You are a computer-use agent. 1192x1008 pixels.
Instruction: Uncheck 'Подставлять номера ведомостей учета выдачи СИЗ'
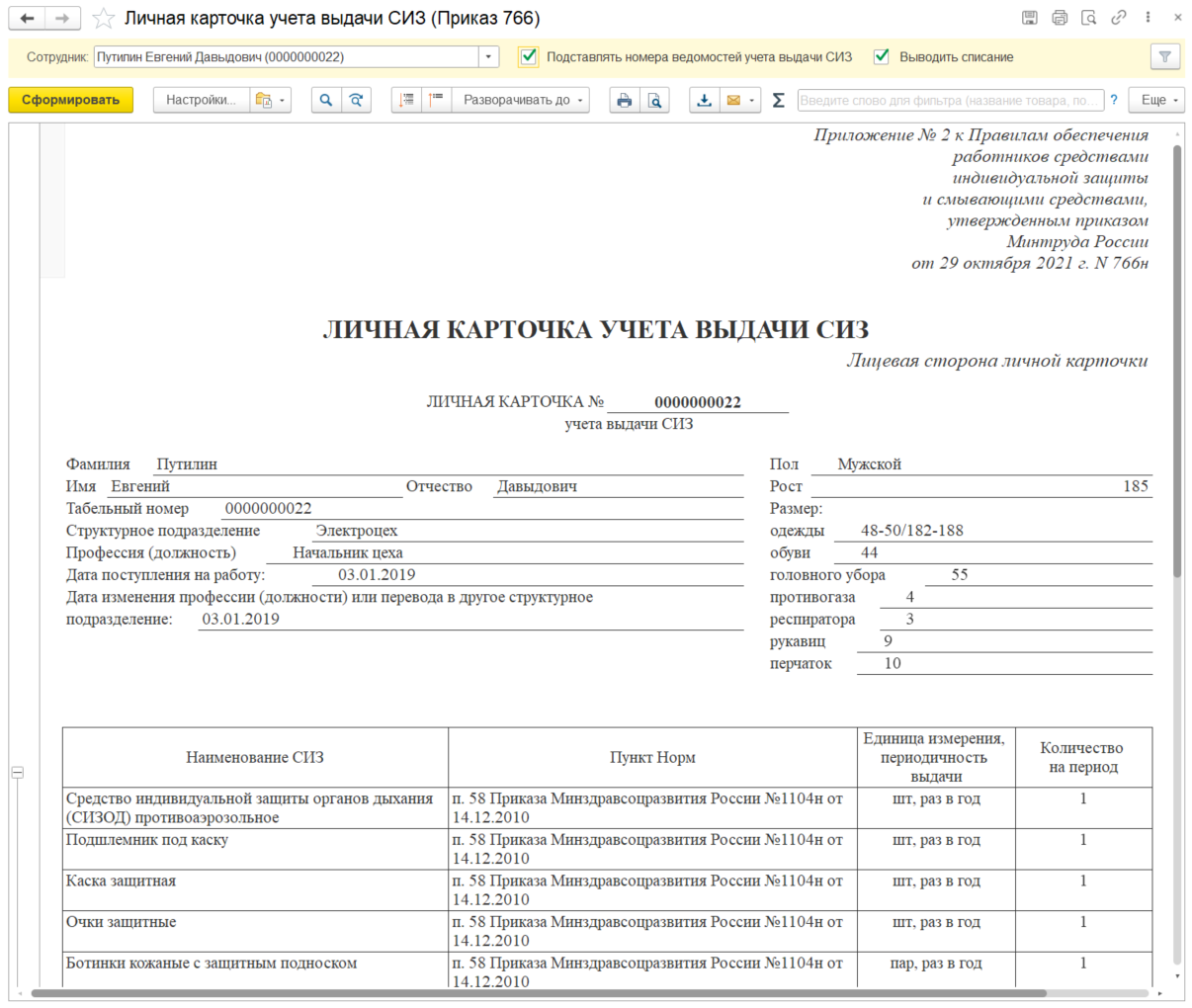tap(529, 57)
